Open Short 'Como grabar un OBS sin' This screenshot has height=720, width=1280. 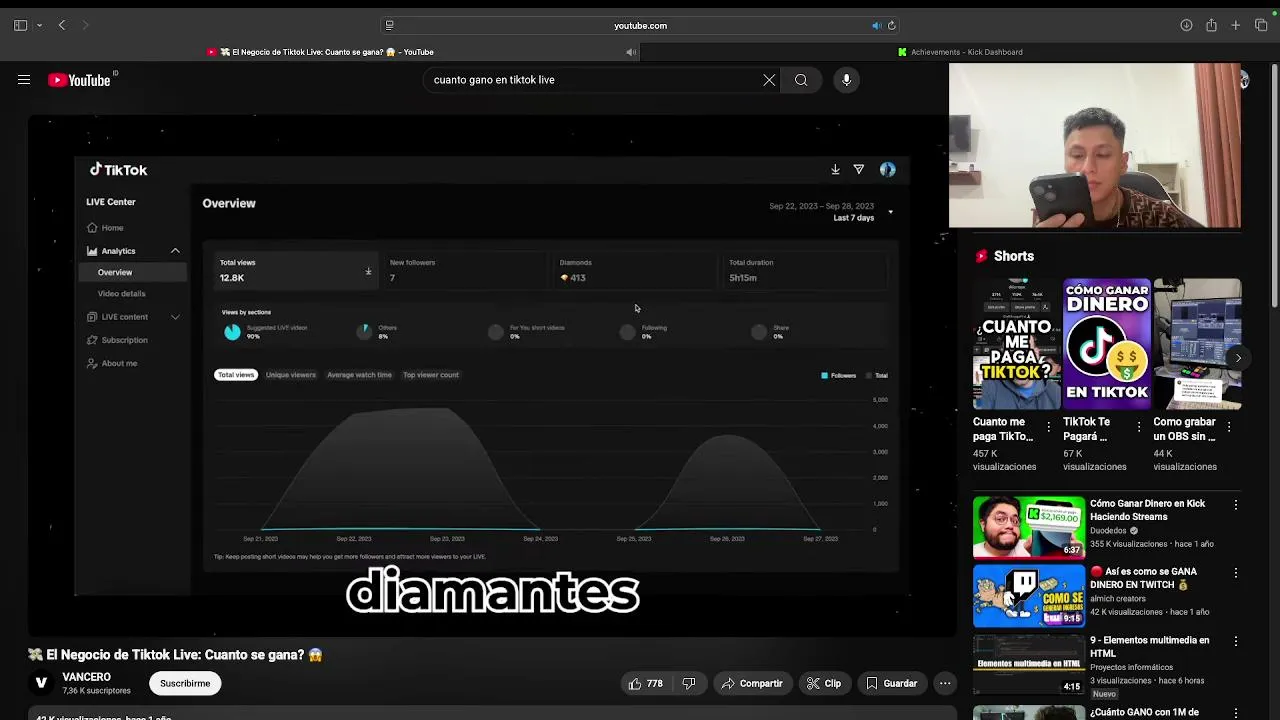(1197, 345)
